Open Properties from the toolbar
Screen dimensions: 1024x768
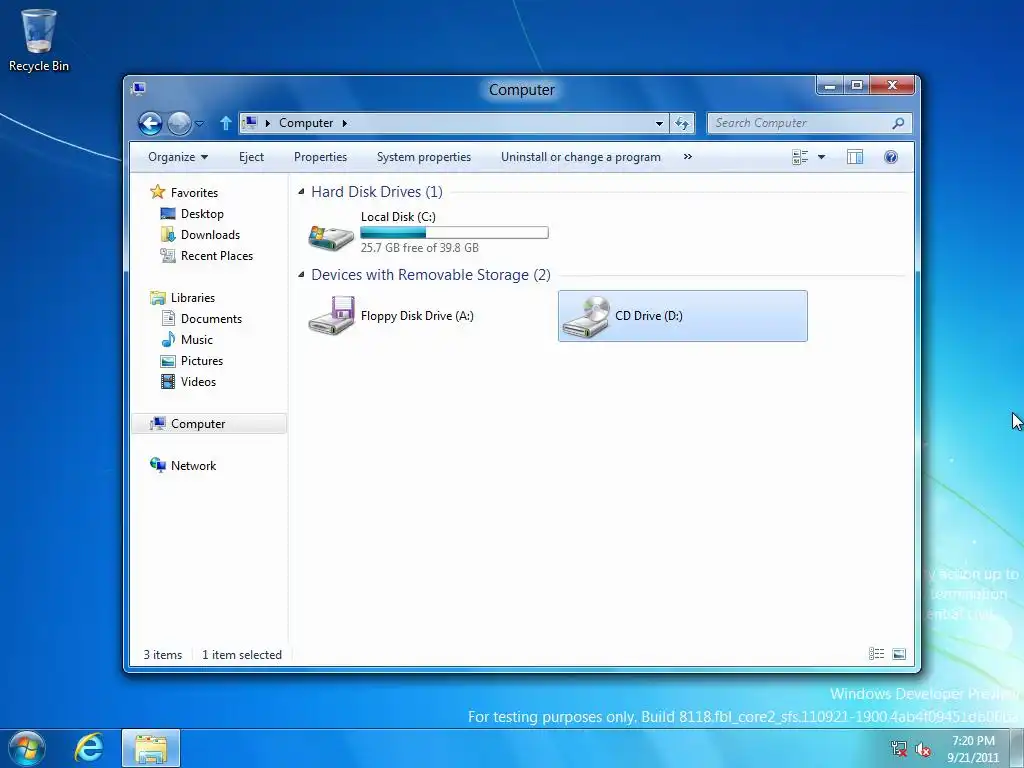(320, 157)
